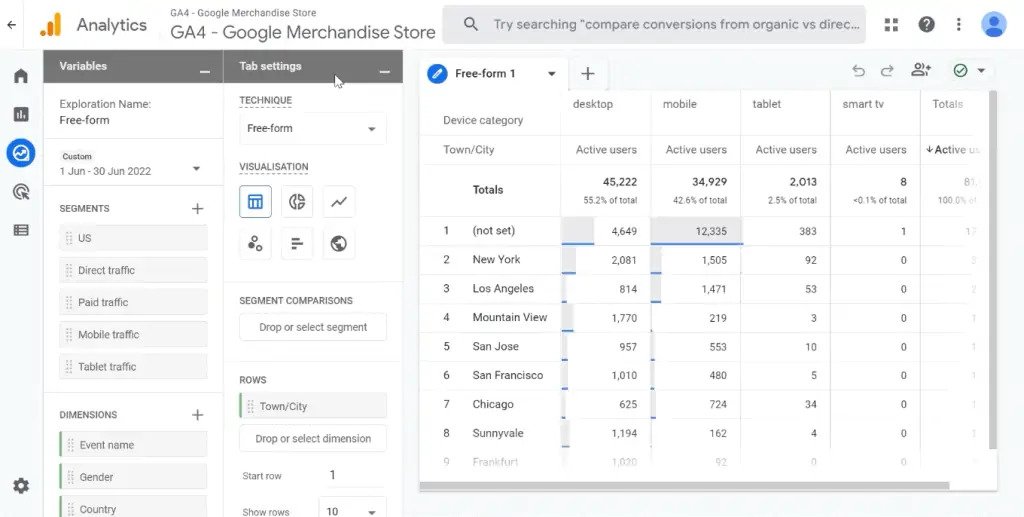Open the Technique Free-form dropdown

click(x=313, y=129)
